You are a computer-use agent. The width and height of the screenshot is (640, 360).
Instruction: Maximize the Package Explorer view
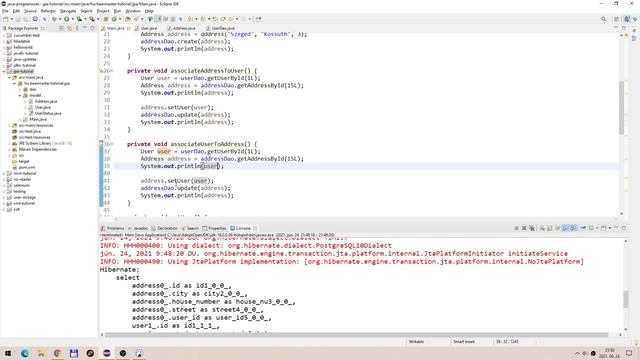[92, 28]
